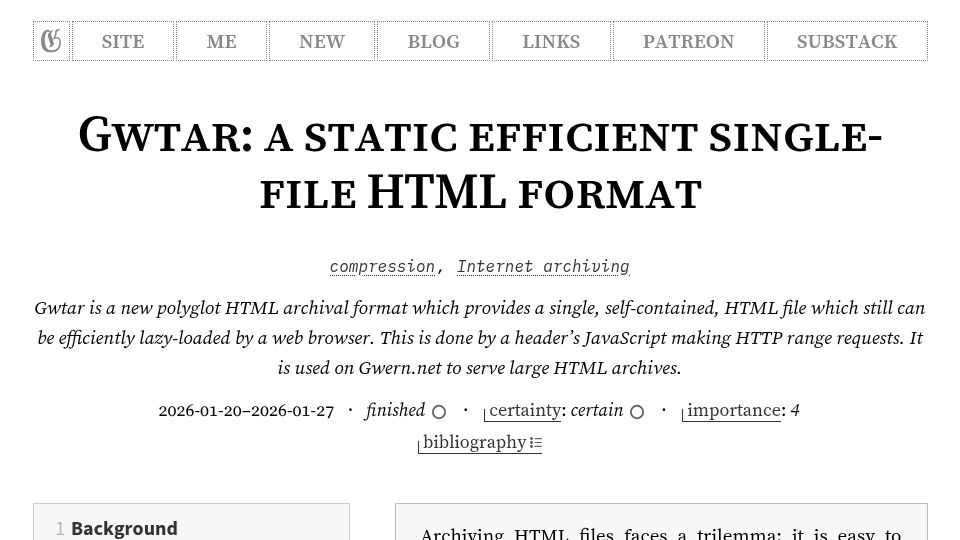Click the importance metadata link
This screenshot has width=960, height=540.
[x=733, y=410]
